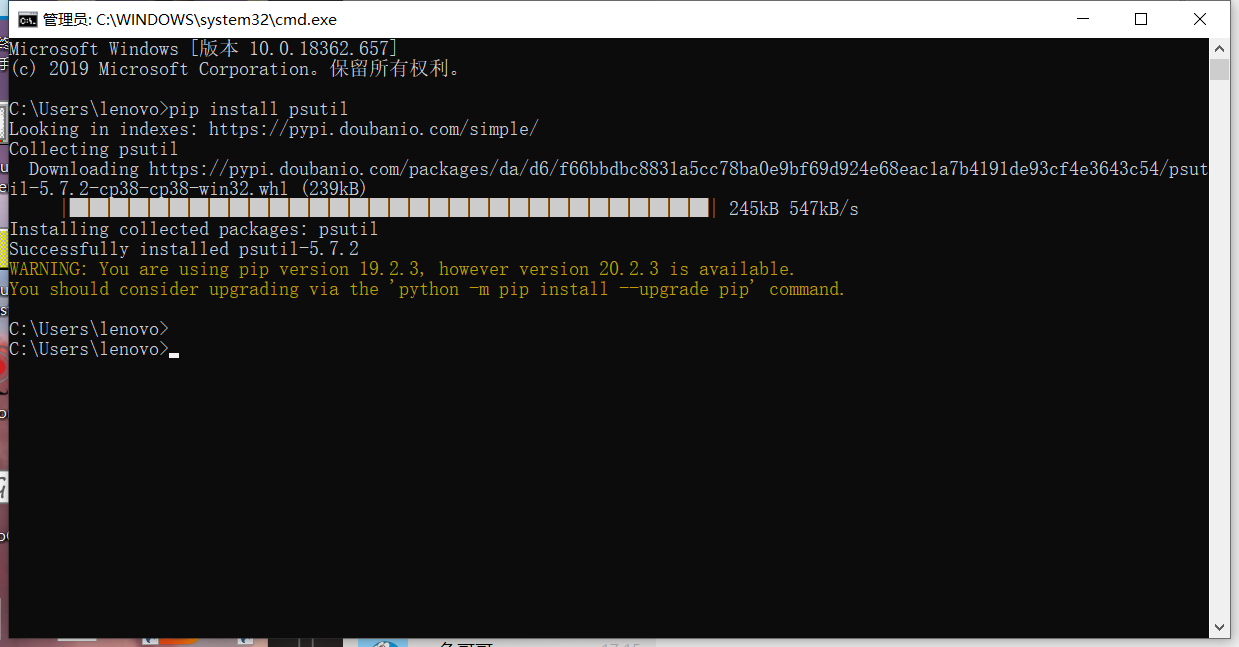This screenshot has width=1239, height=647.
Task: Click the window title text C:\WINDOWS\system32\cmd.exe
Action: tap(217, 20)
